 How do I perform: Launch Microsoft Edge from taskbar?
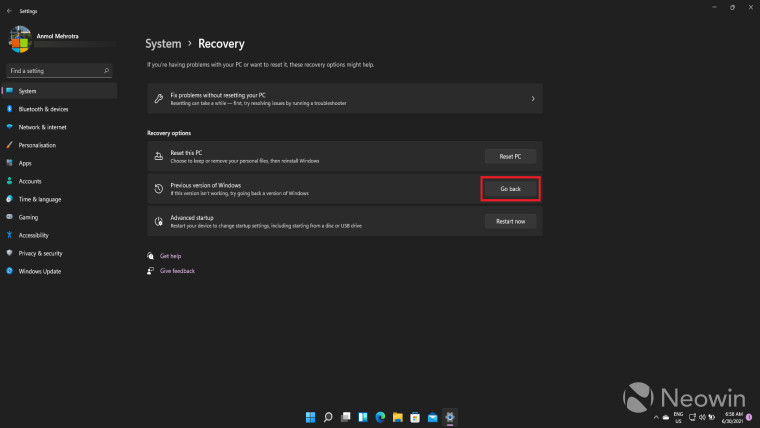(x=380, y=417)
